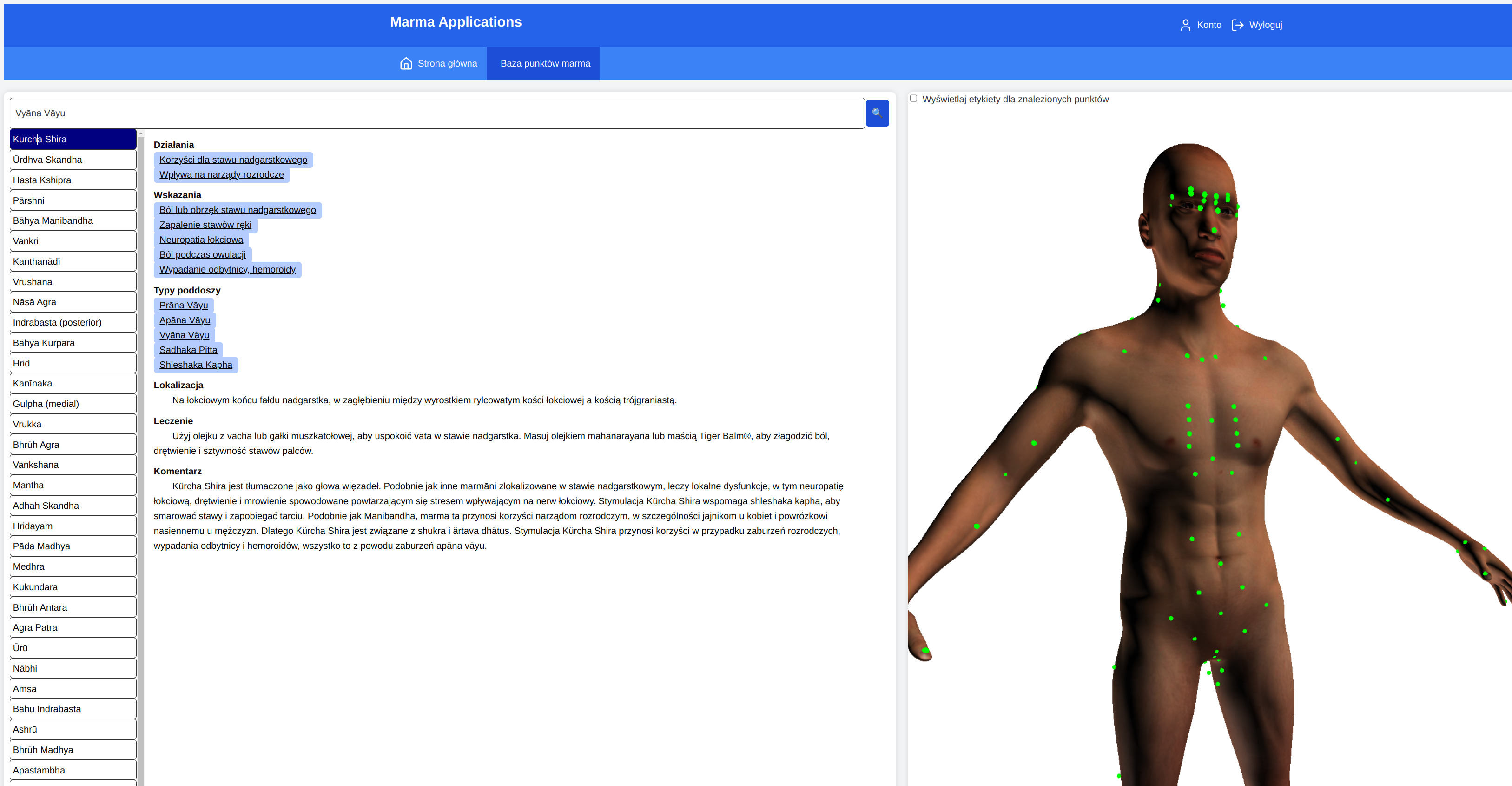The width and height of the screenshot is (1512, 786).
Task: Select Indrabasta (posterior) in the list
Action: pos(73,322)
